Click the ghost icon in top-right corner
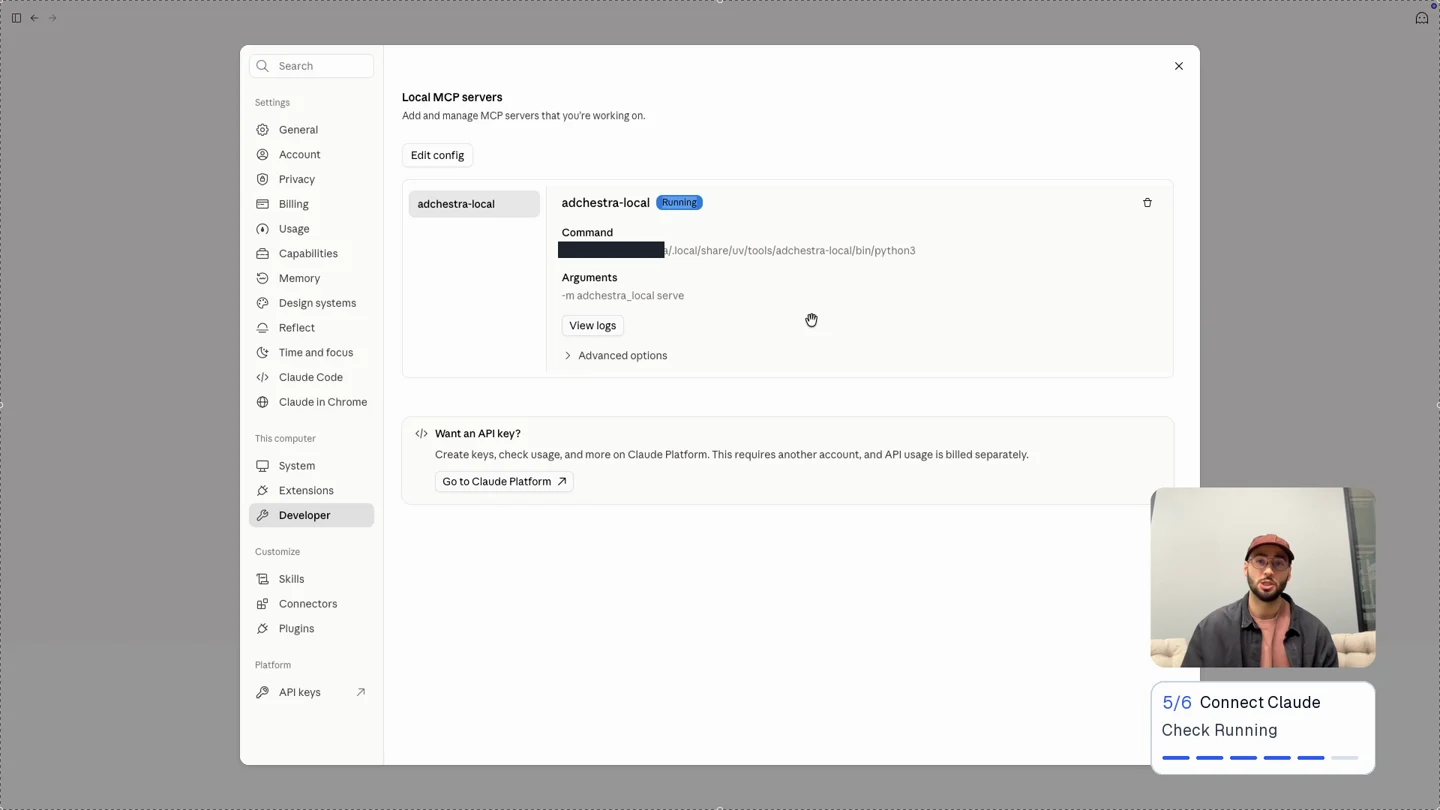 [1421, 18]
